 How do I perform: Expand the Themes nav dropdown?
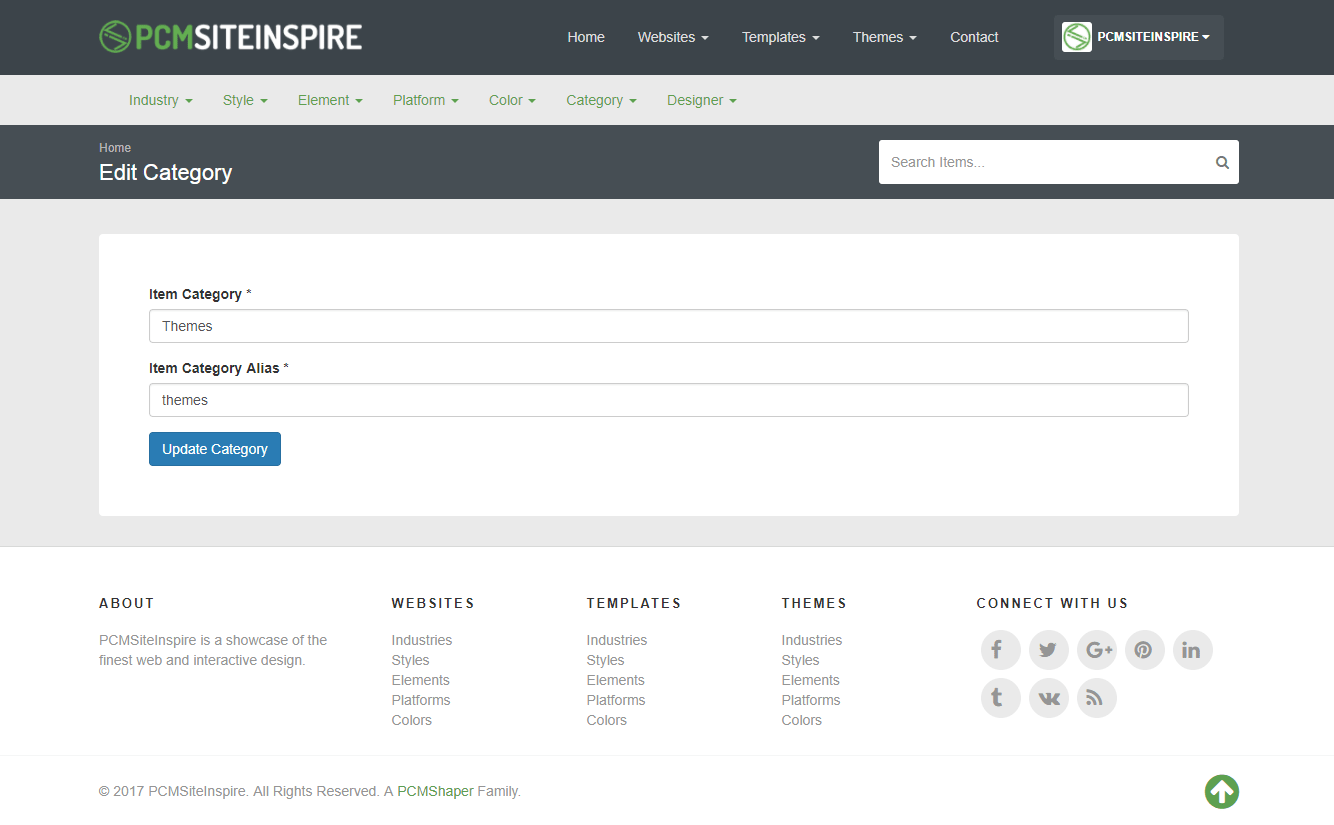coord(884,37)
